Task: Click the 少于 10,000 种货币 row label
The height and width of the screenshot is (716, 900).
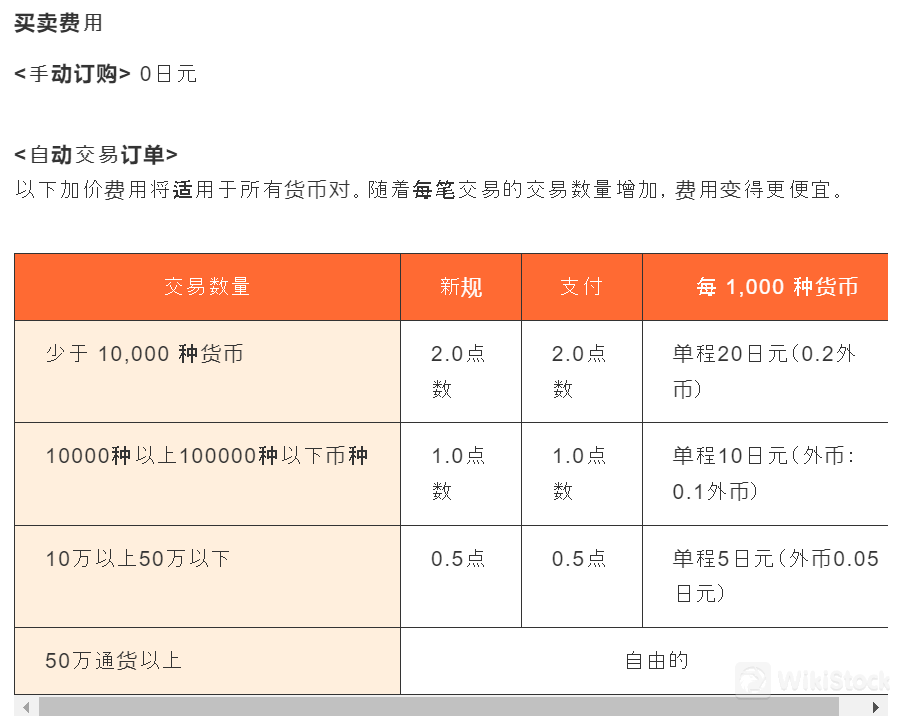Action: coord(145,354)
